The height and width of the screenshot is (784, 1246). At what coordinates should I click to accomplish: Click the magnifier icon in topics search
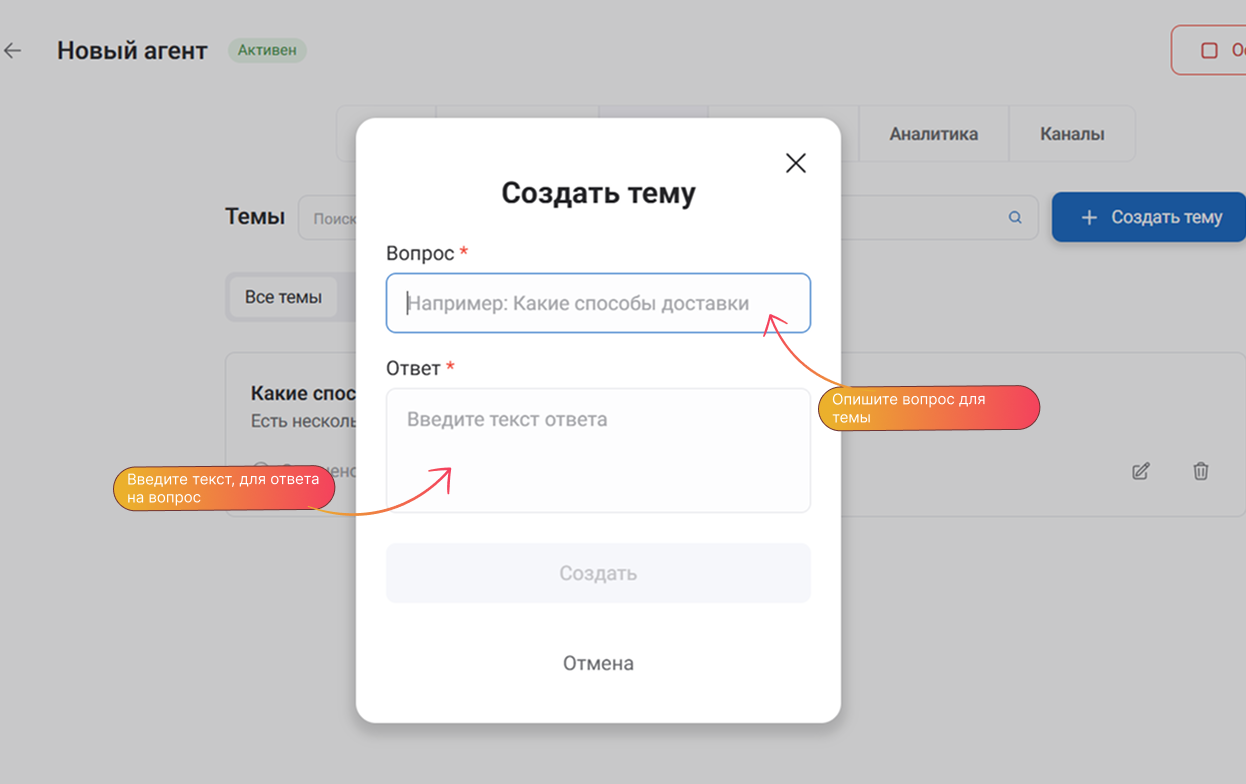click(x=1015, y=218)
